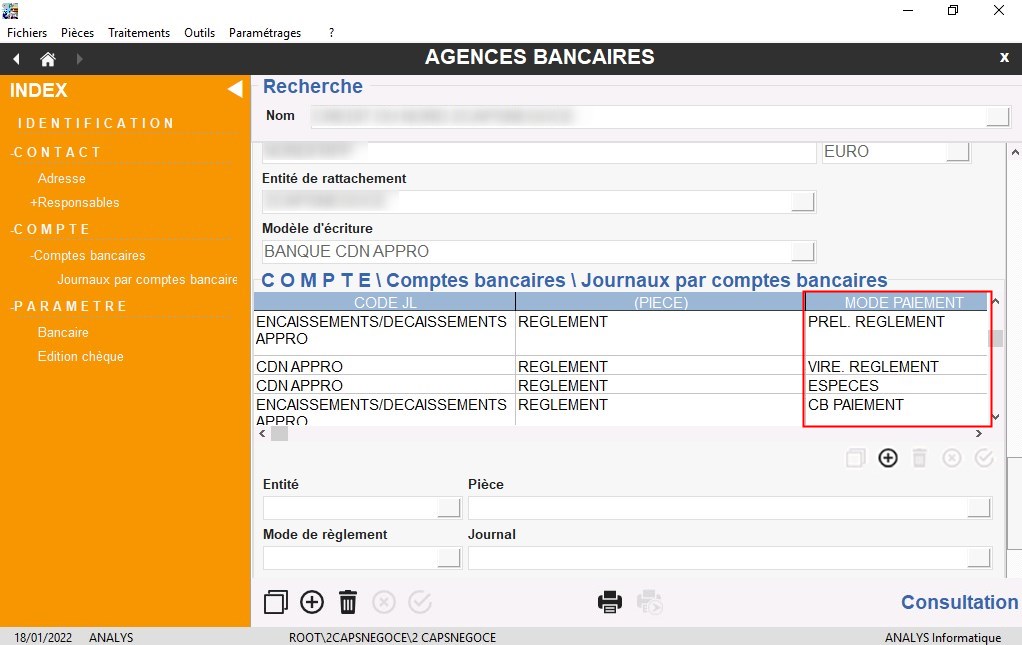The image size is (1022, 645).
Task: Open the EURO currency selector button
Action: tap(957, 152)
